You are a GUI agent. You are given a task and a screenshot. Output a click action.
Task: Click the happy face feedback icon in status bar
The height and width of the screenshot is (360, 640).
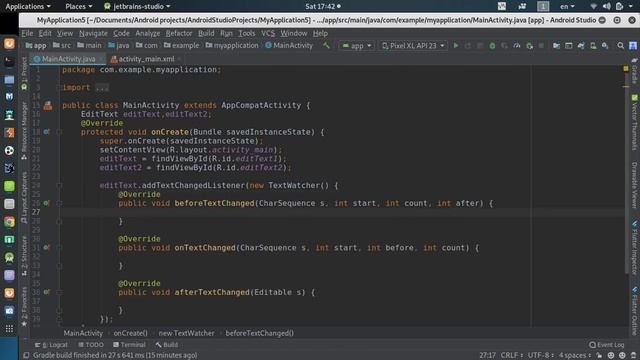[x=611, y=355]
